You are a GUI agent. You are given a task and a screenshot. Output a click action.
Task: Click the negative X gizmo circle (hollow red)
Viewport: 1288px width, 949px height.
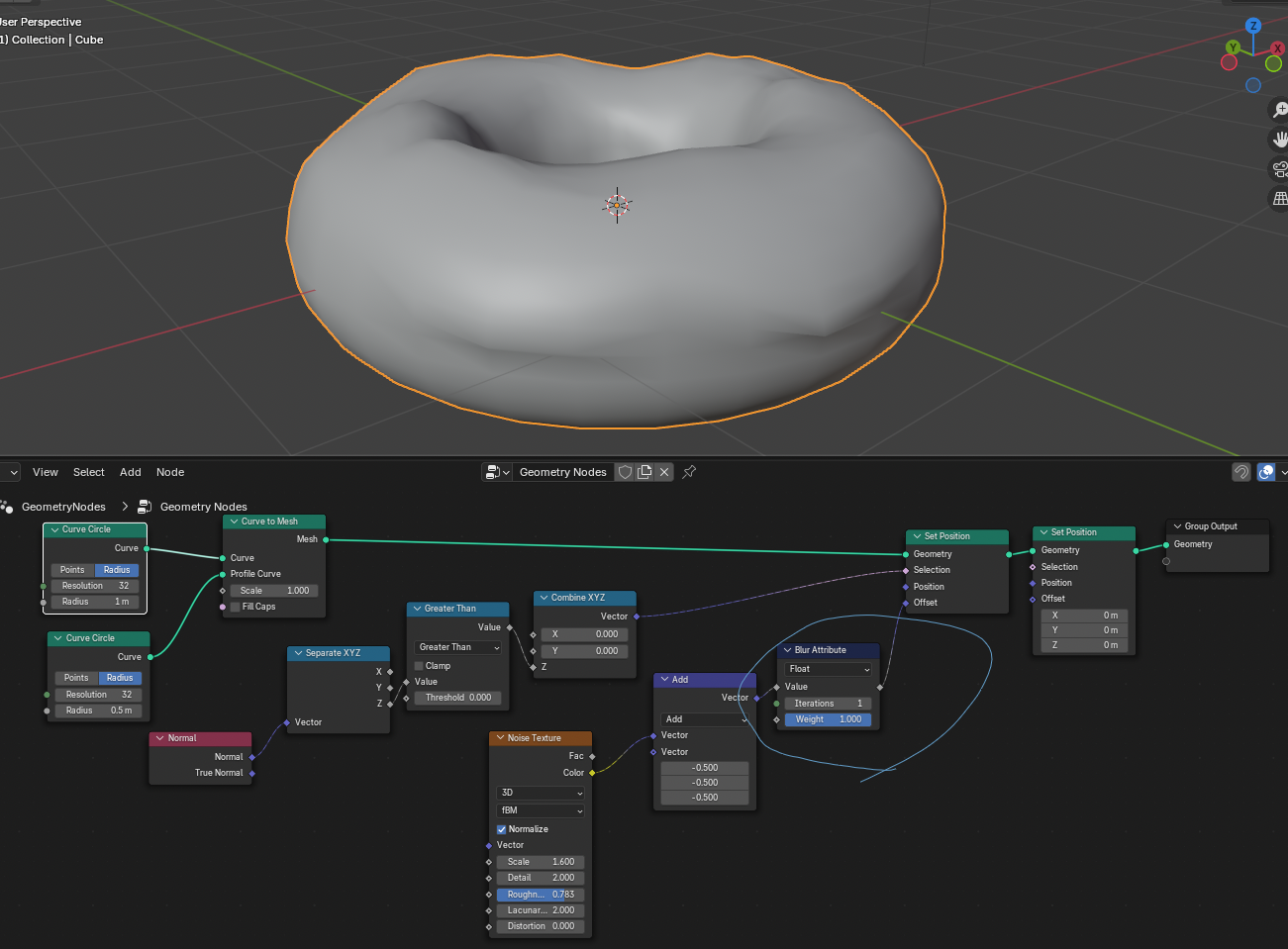(1230, 62)
